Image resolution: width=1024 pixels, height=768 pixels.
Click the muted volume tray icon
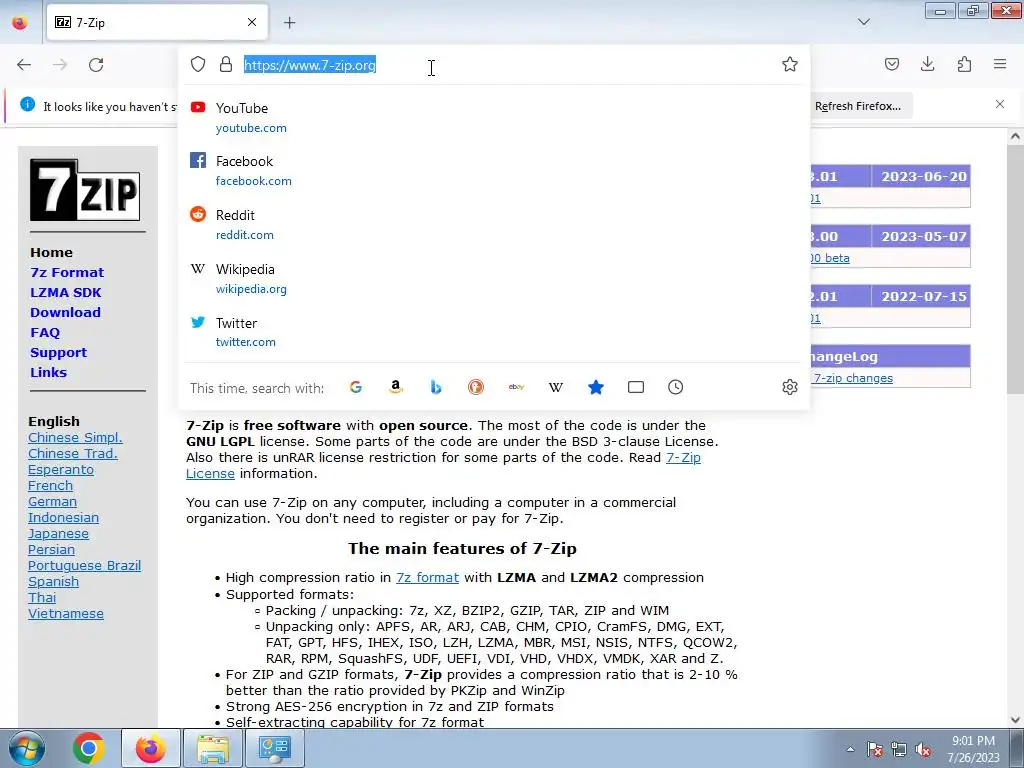(923, 749)
